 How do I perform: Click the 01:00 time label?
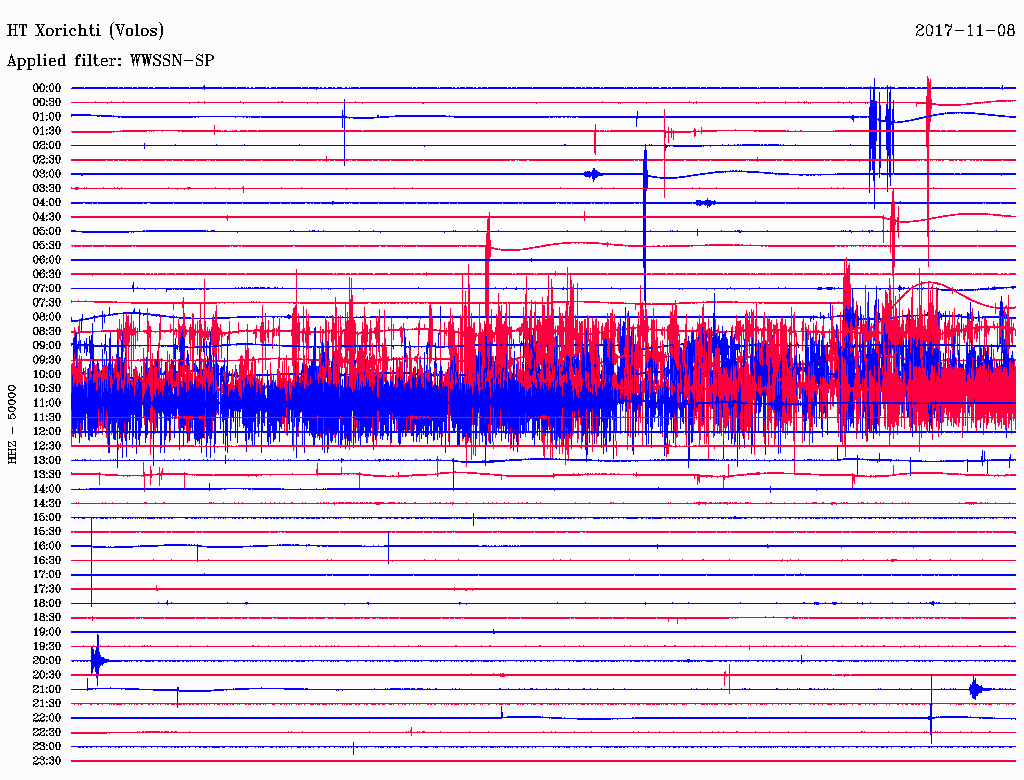click(x=47, y=116)
